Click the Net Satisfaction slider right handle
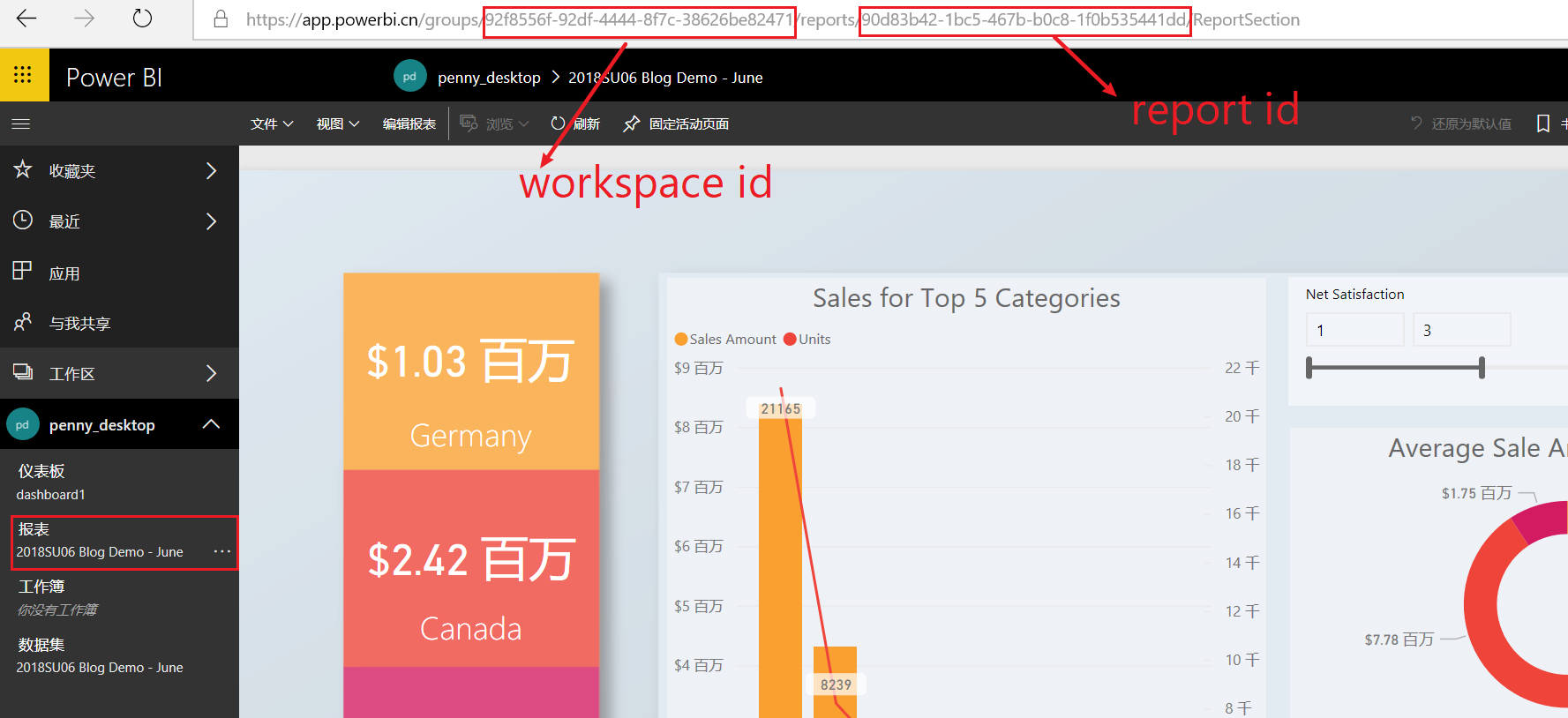This screenshot has width=1568, height=718. click(x=1482, y=368)
